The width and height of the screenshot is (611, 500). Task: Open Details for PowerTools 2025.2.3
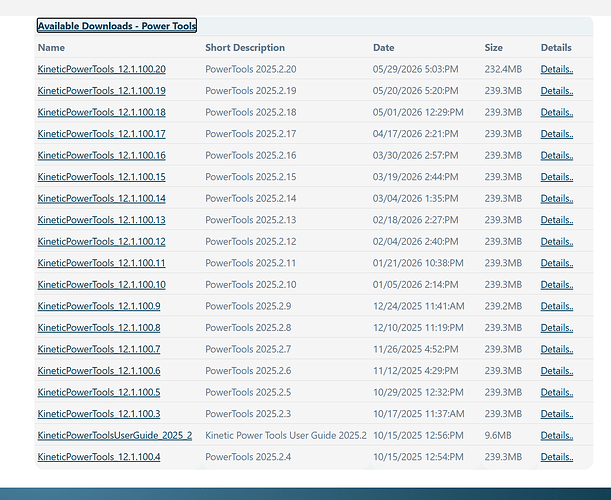click(557, 414)
